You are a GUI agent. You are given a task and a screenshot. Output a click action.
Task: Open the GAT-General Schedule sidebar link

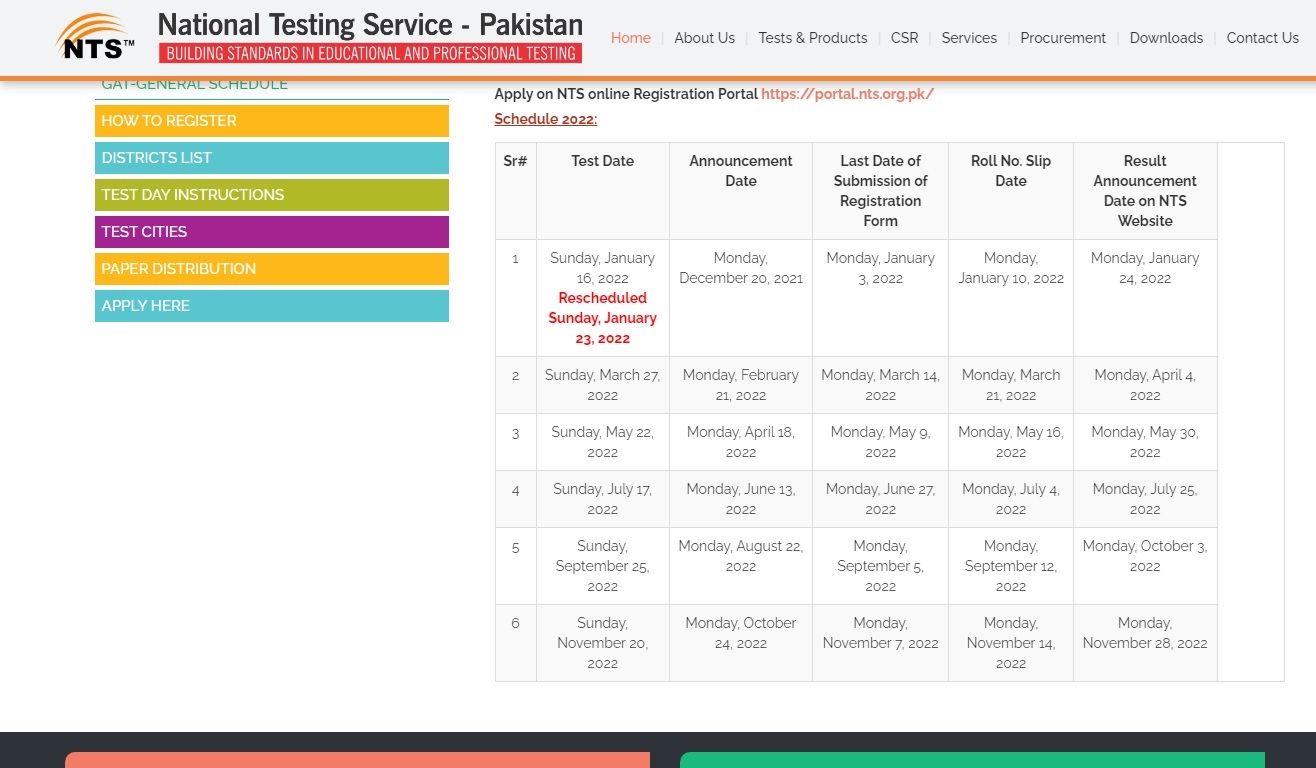click(x=195, y=86)
